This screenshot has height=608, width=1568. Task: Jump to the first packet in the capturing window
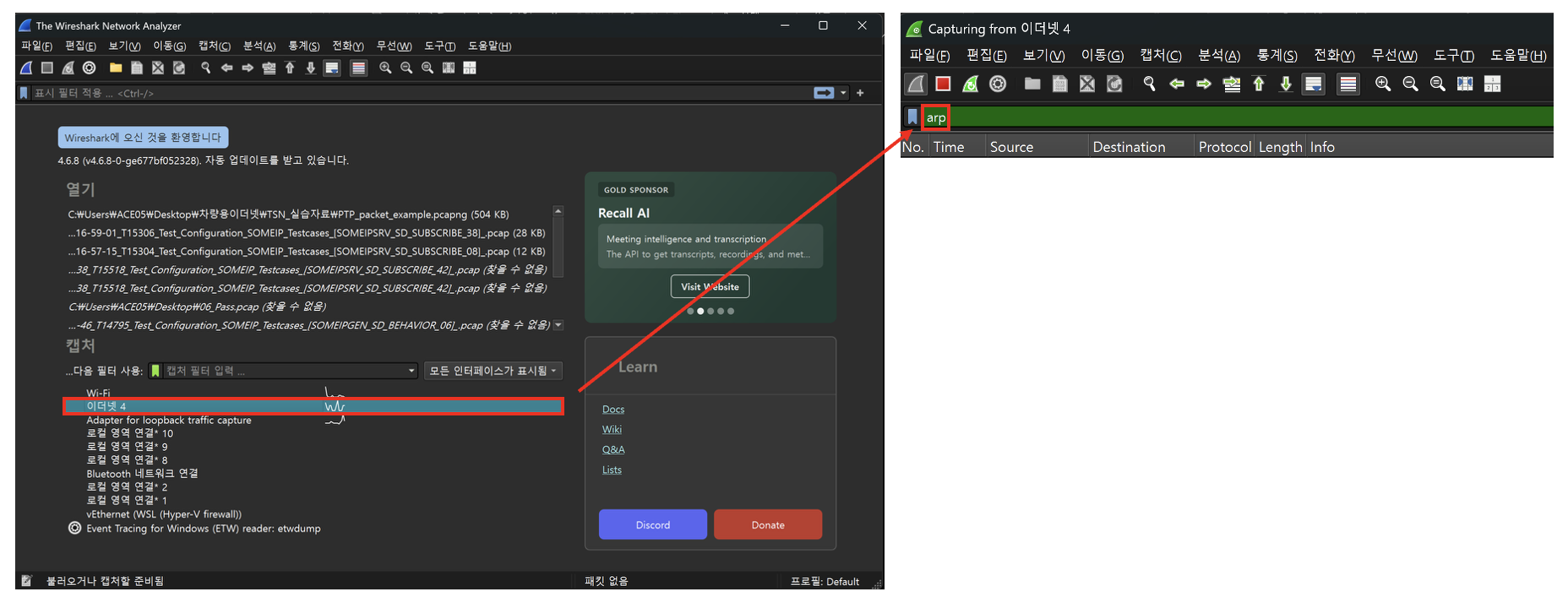(1259, 84)
